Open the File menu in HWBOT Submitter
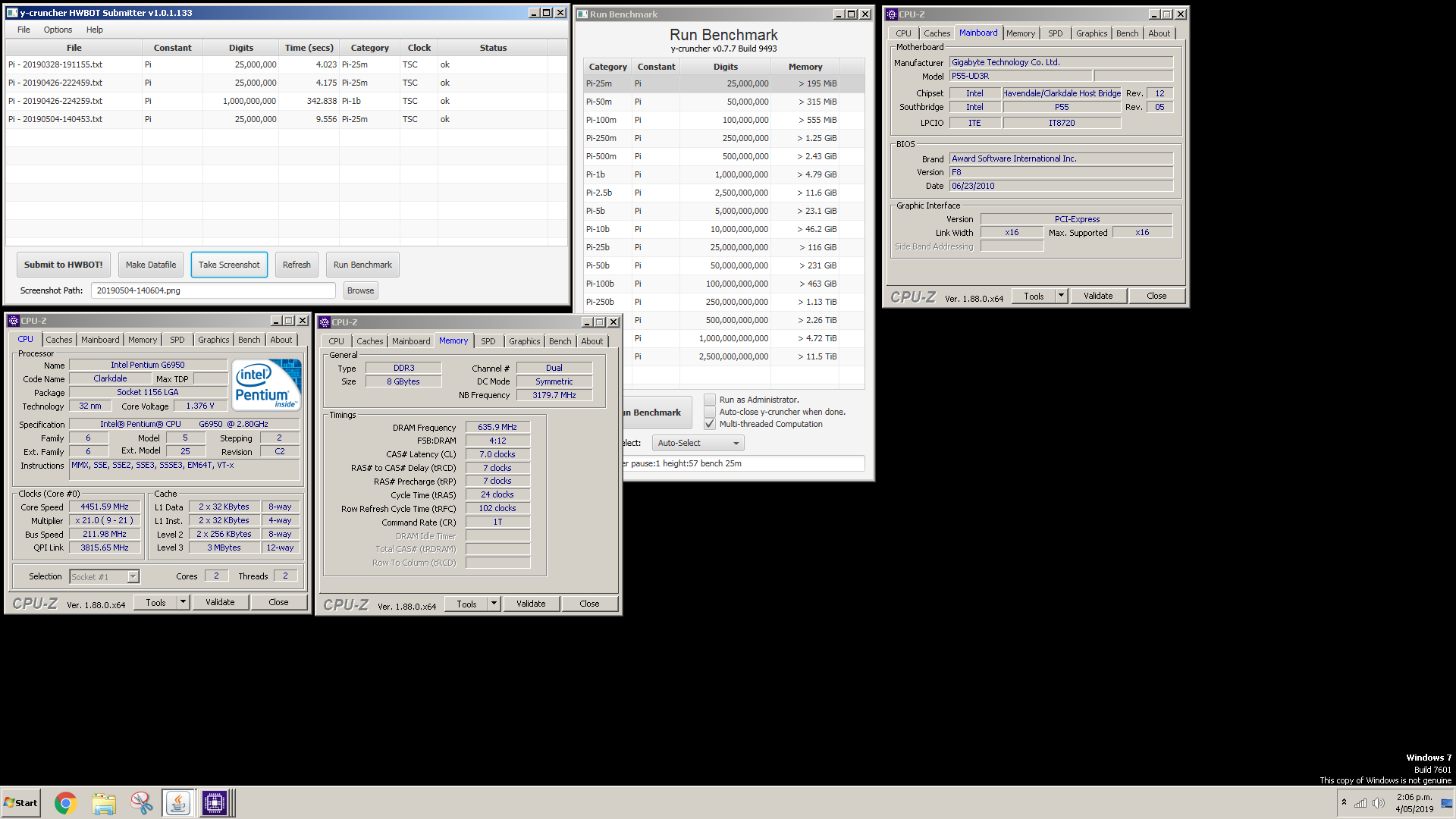1456x819 pixels. pyautogui.click(x=24, y=30)
